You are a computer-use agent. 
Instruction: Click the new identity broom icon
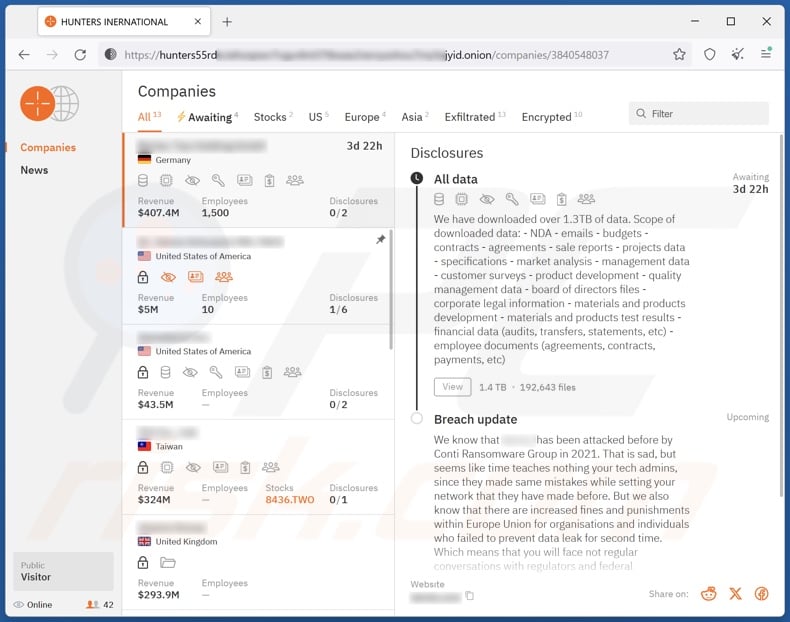point(738,54)
